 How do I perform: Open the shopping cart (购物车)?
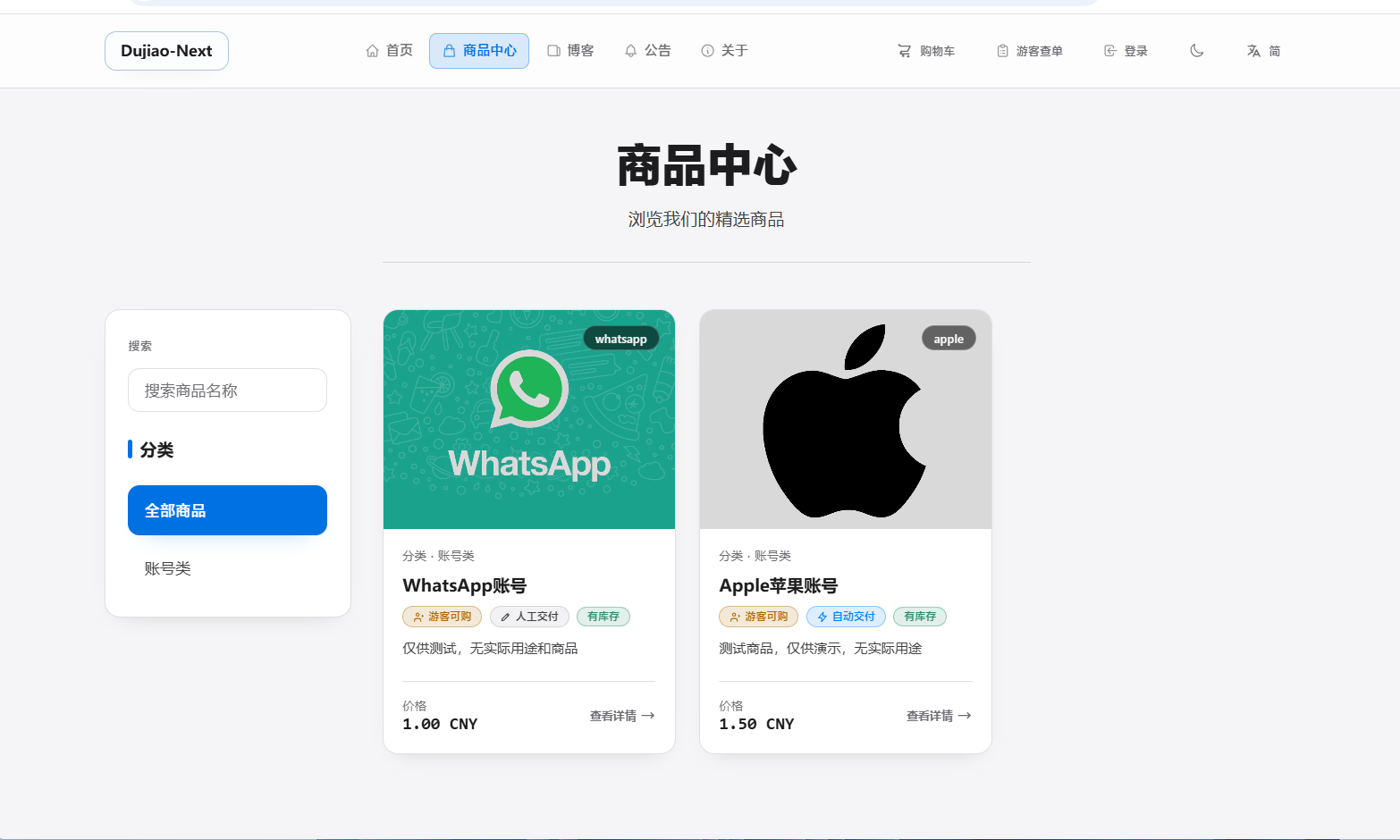[926, 51]
